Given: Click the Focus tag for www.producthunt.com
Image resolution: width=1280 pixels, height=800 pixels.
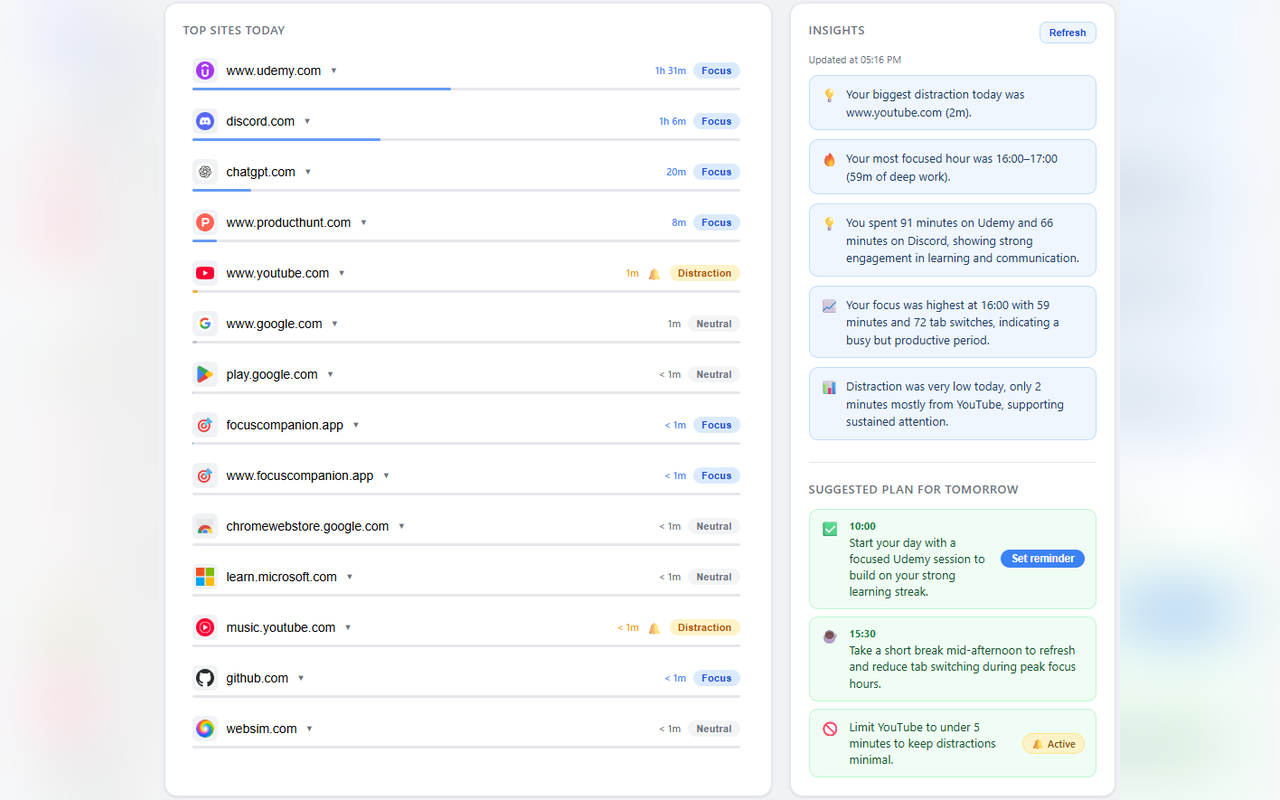Looking at the screenshot, I should 716,223.
